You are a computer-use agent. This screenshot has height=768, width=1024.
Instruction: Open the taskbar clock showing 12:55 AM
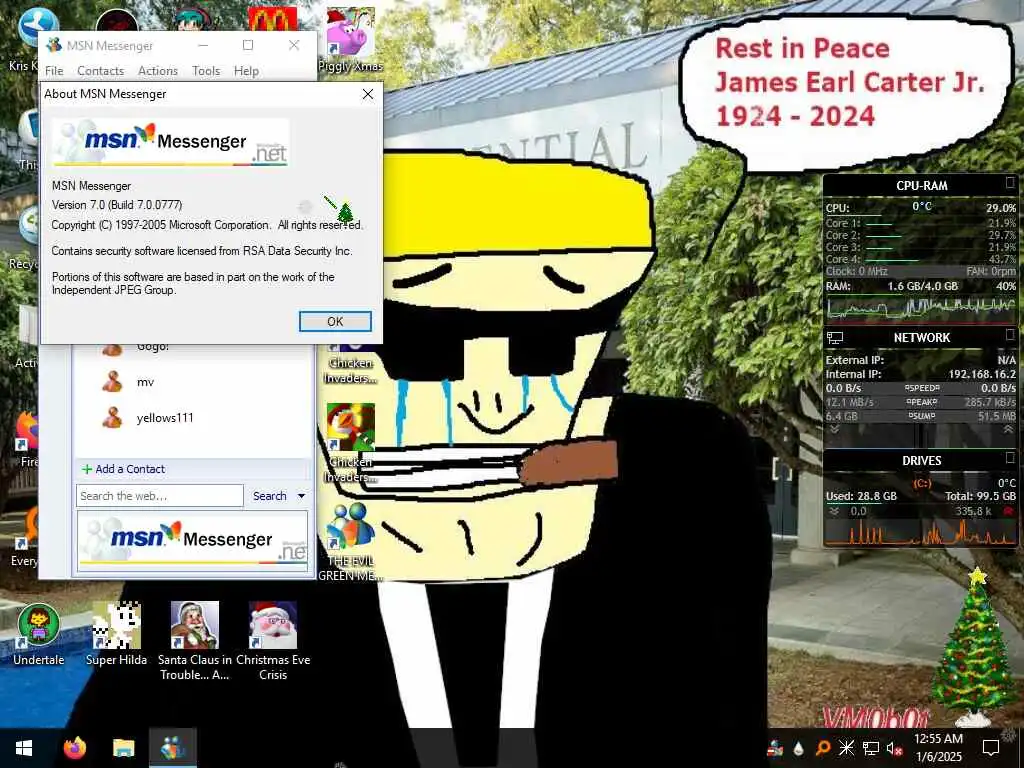pos(938,748)
